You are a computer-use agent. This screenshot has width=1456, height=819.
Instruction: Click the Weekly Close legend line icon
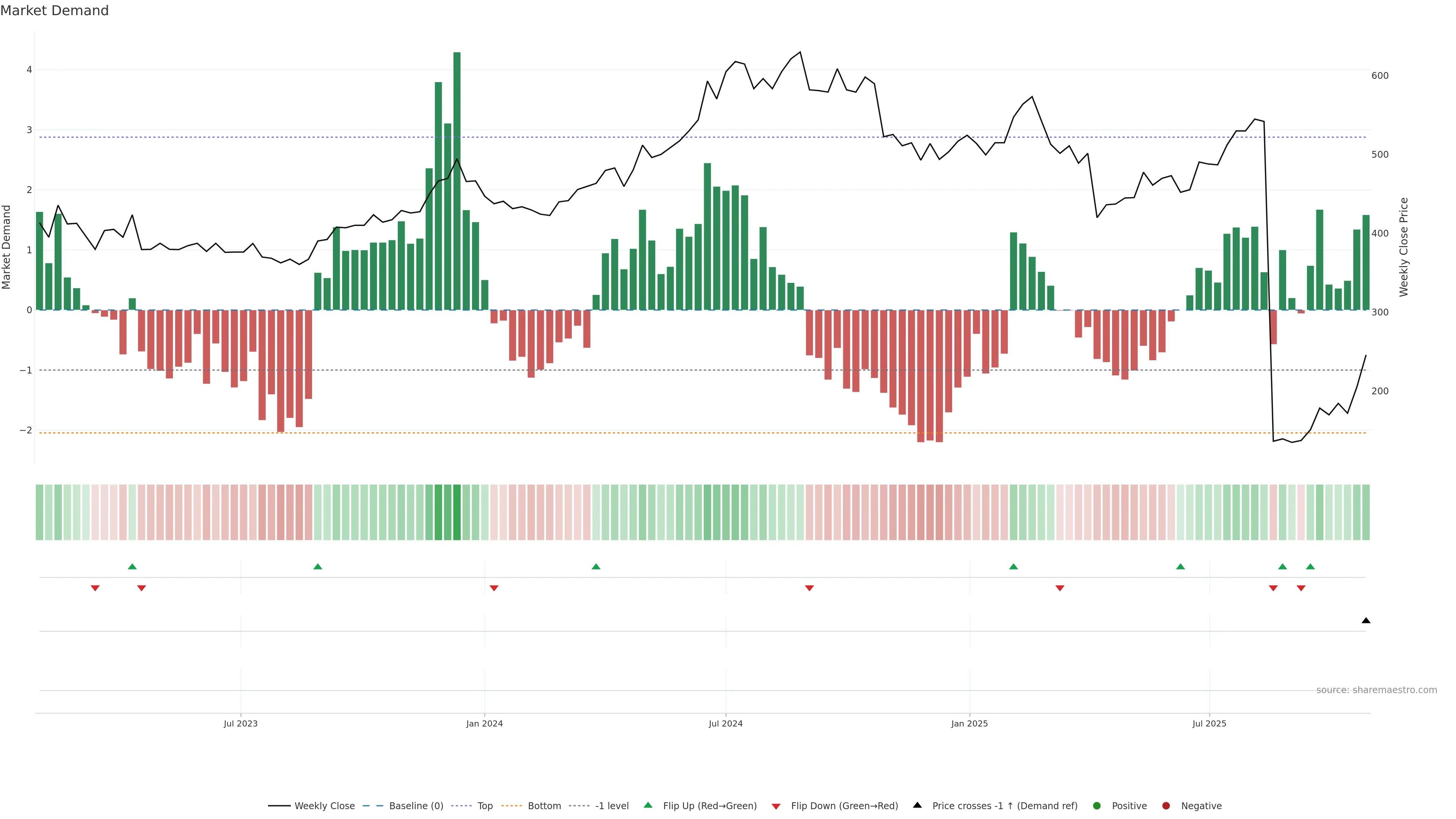coord(279,806)
